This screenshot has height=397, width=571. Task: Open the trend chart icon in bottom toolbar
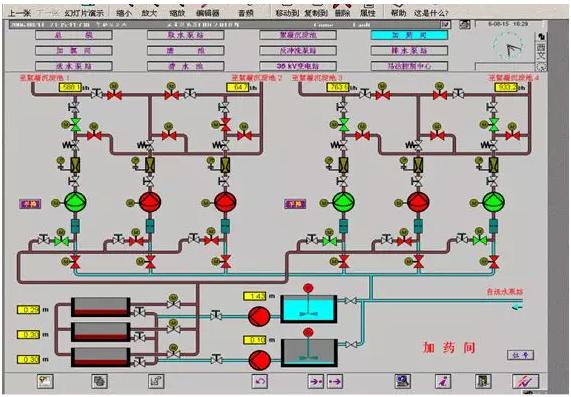click(525, 381)
